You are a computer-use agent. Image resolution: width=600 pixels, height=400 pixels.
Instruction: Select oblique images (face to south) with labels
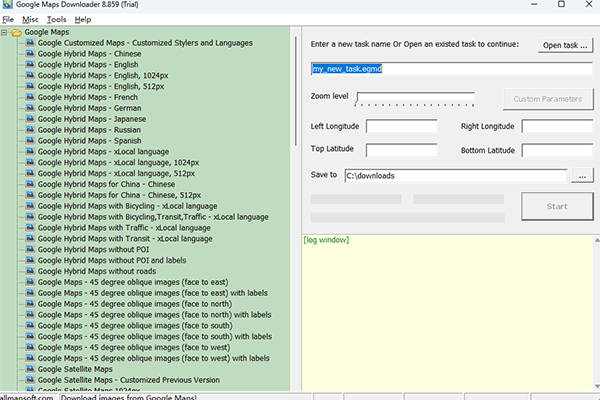coord(155,336)
